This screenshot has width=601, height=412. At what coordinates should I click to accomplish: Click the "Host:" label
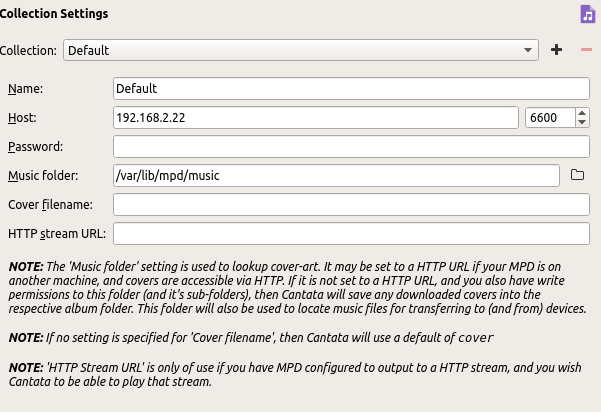click(22, 118)
